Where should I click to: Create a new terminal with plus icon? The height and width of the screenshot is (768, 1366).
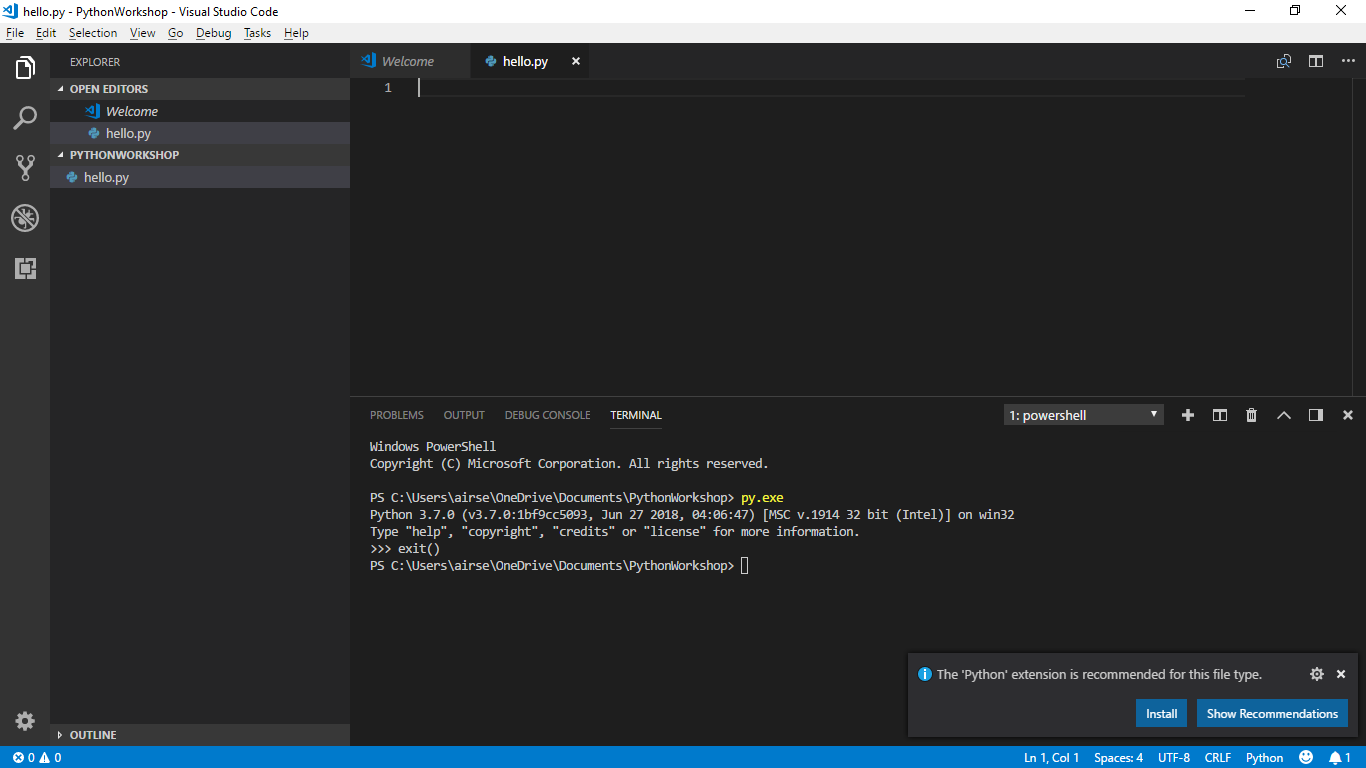pyautogui.click(x=1188, y=415)
